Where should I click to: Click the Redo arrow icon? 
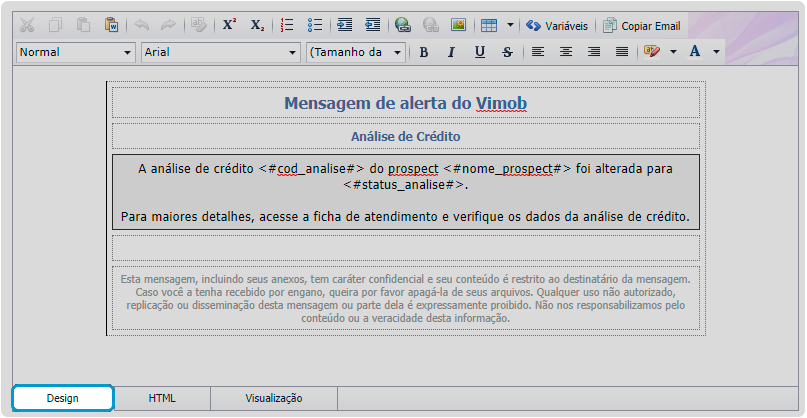168,25
